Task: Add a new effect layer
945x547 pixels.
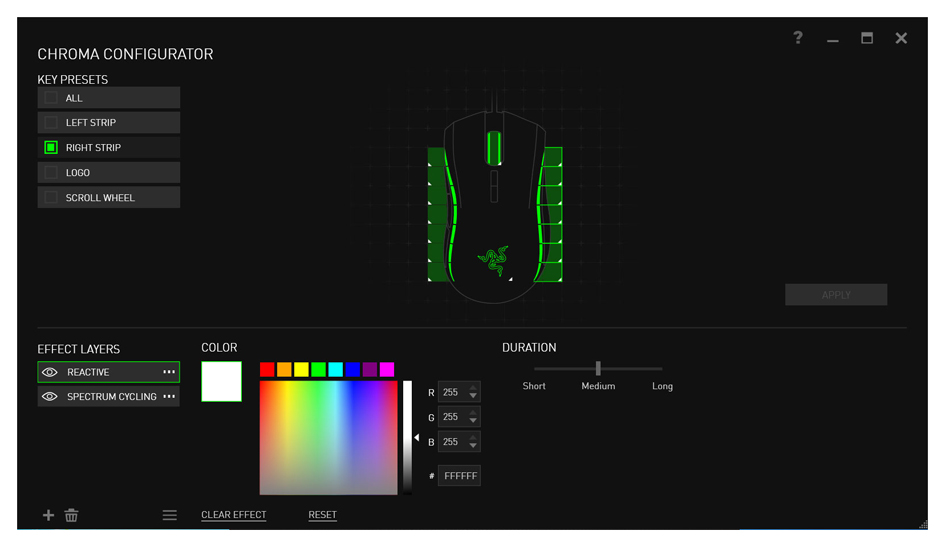Action: coord(48,515)
